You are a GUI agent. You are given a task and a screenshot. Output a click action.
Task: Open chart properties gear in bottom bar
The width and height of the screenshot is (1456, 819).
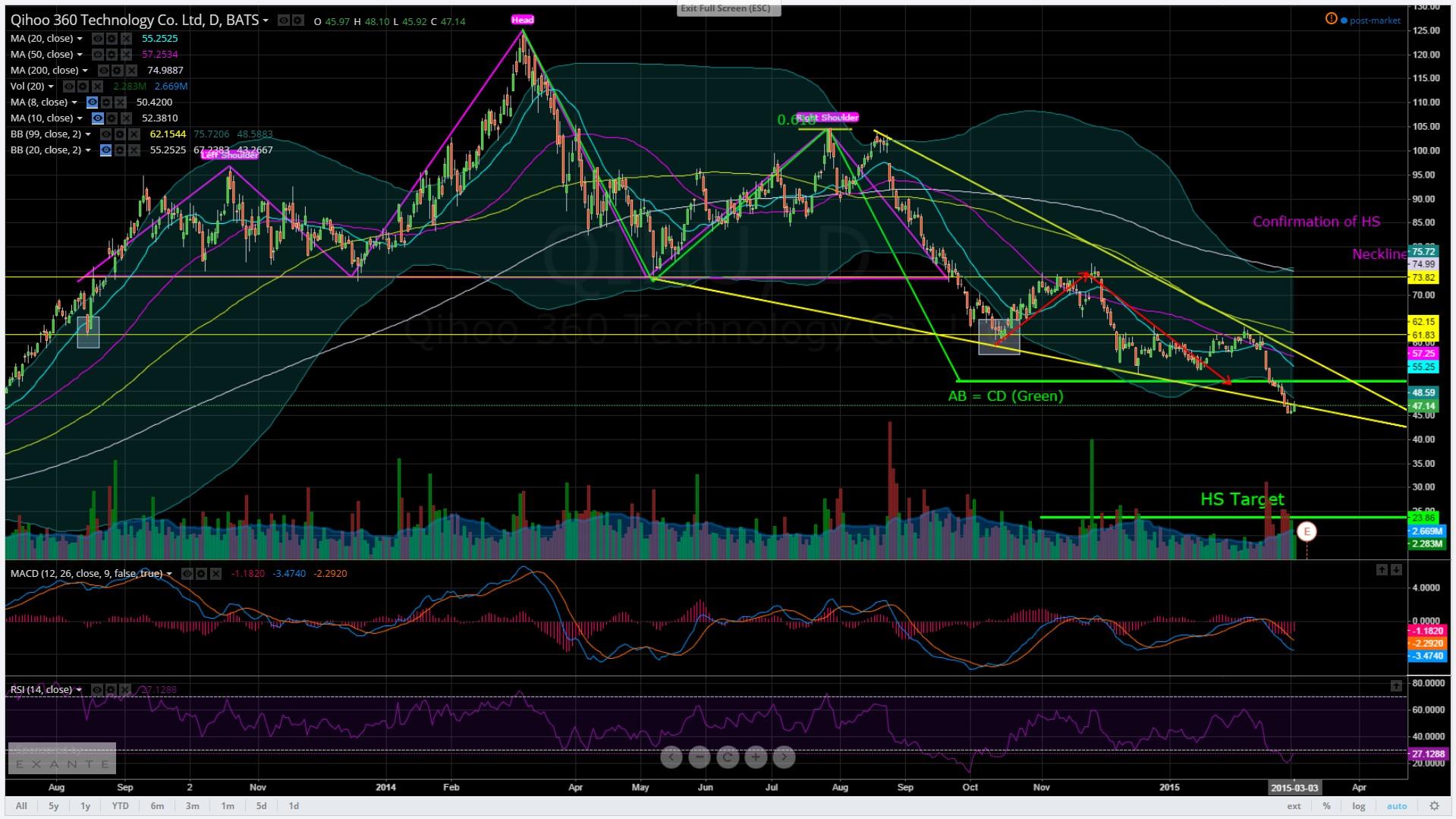[1434, 806]
